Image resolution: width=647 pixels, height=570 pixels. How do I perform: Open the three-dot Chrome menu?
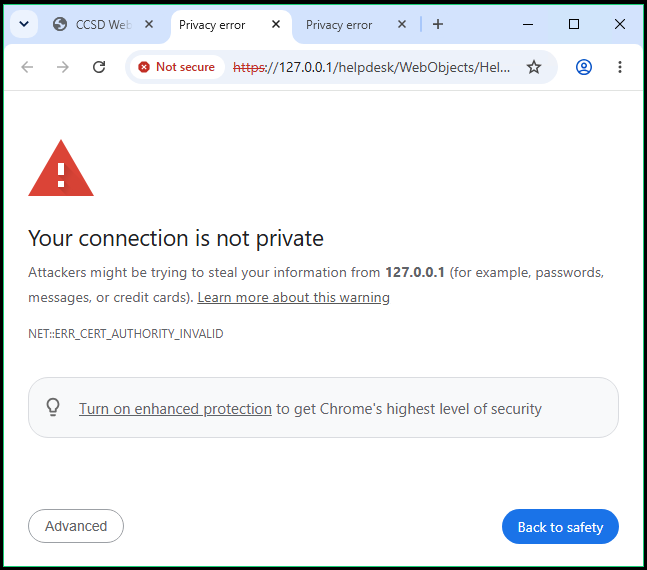tap(620, 67)
